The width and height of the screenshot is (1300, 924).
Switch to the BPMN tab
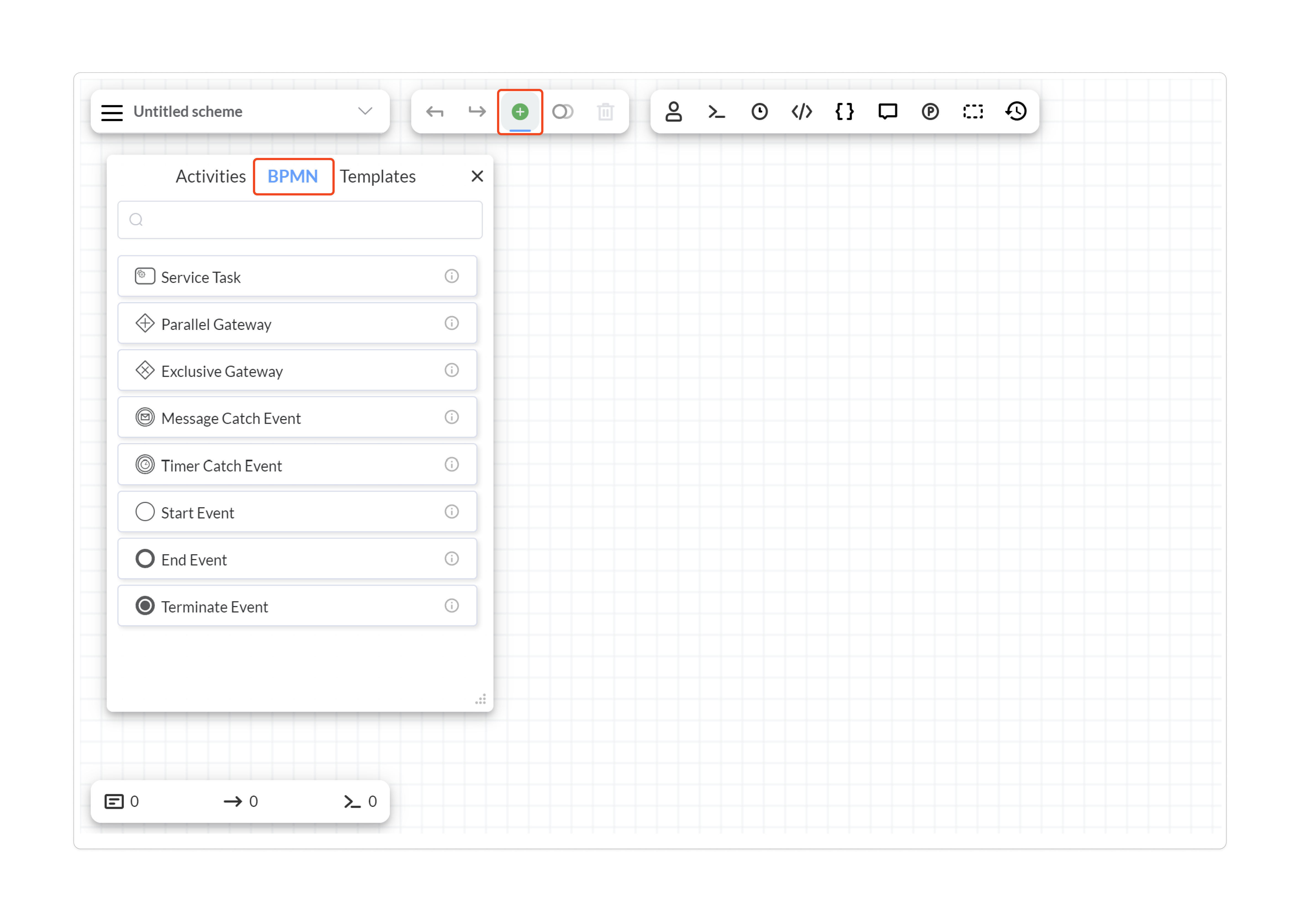click(292, 176)
